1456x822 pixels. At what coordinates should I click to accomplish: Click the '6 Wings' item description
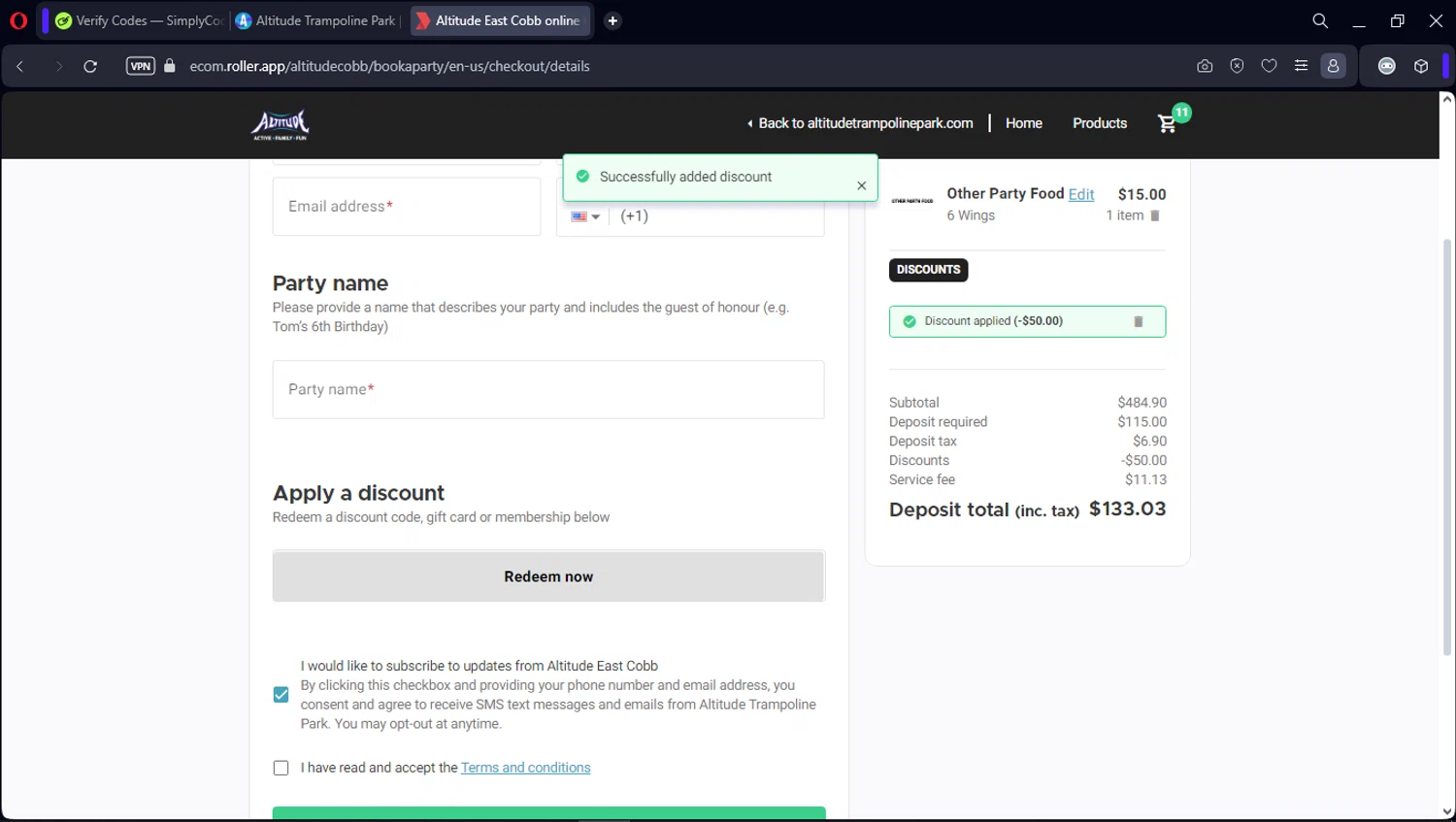(971, 215)
